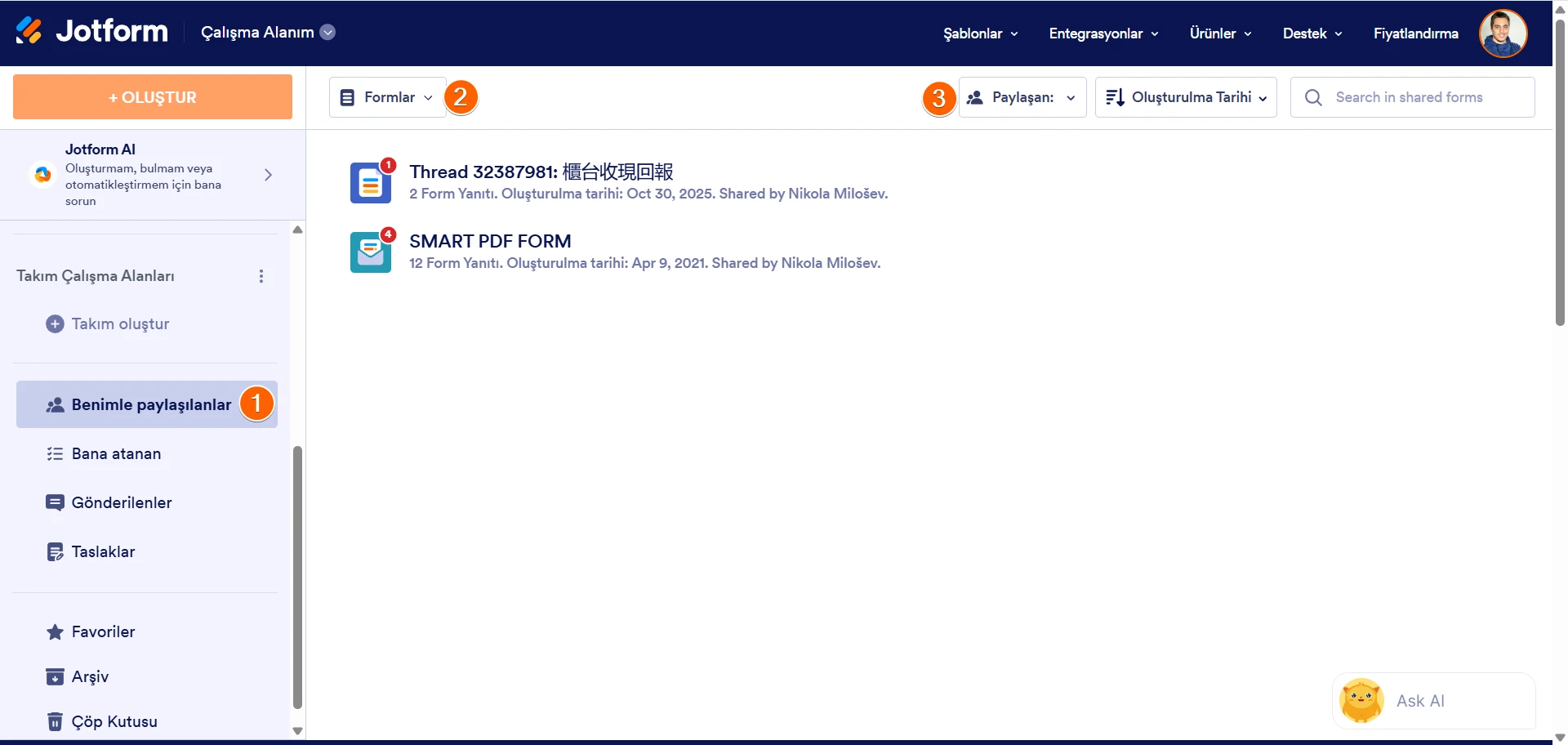
Task: Open the Ask AI cat icon
Action: 1361,700
